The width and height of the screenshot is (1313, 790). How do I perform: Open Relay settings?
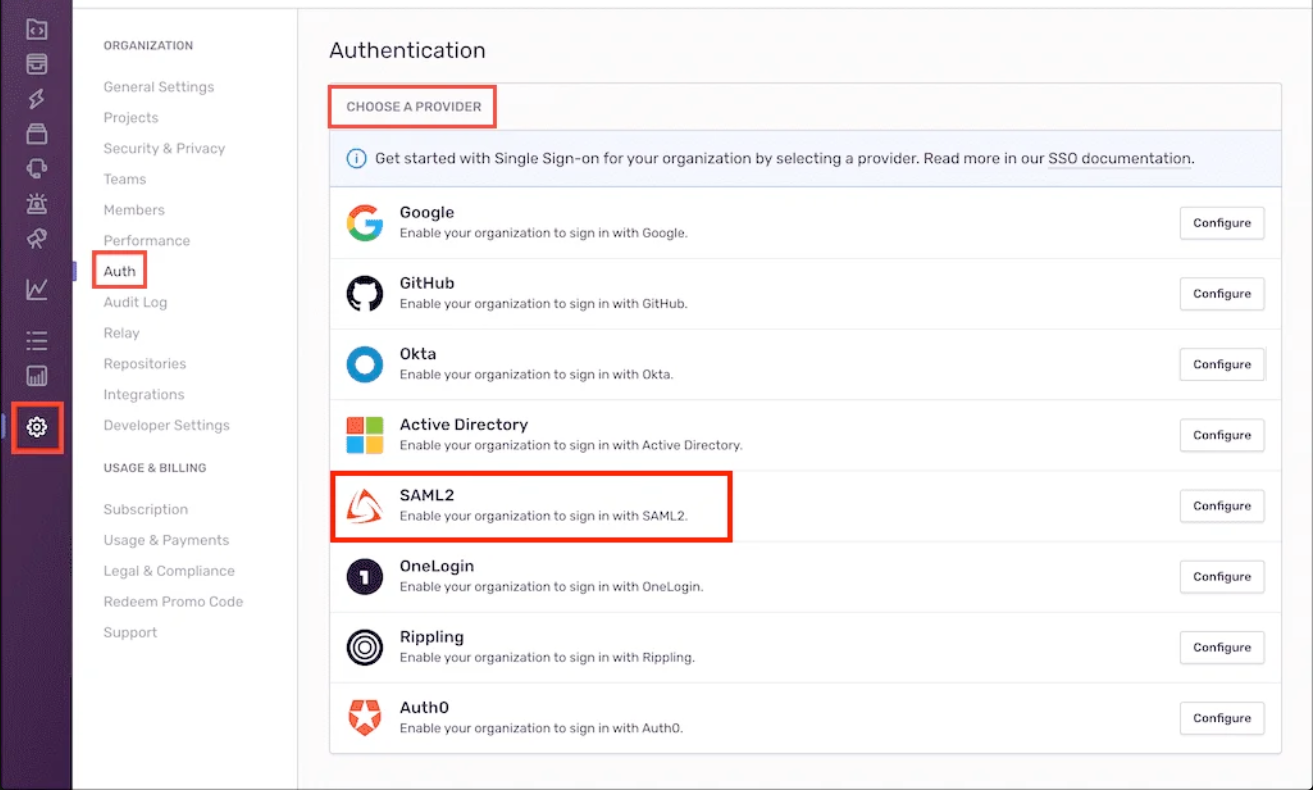(122, 333)
